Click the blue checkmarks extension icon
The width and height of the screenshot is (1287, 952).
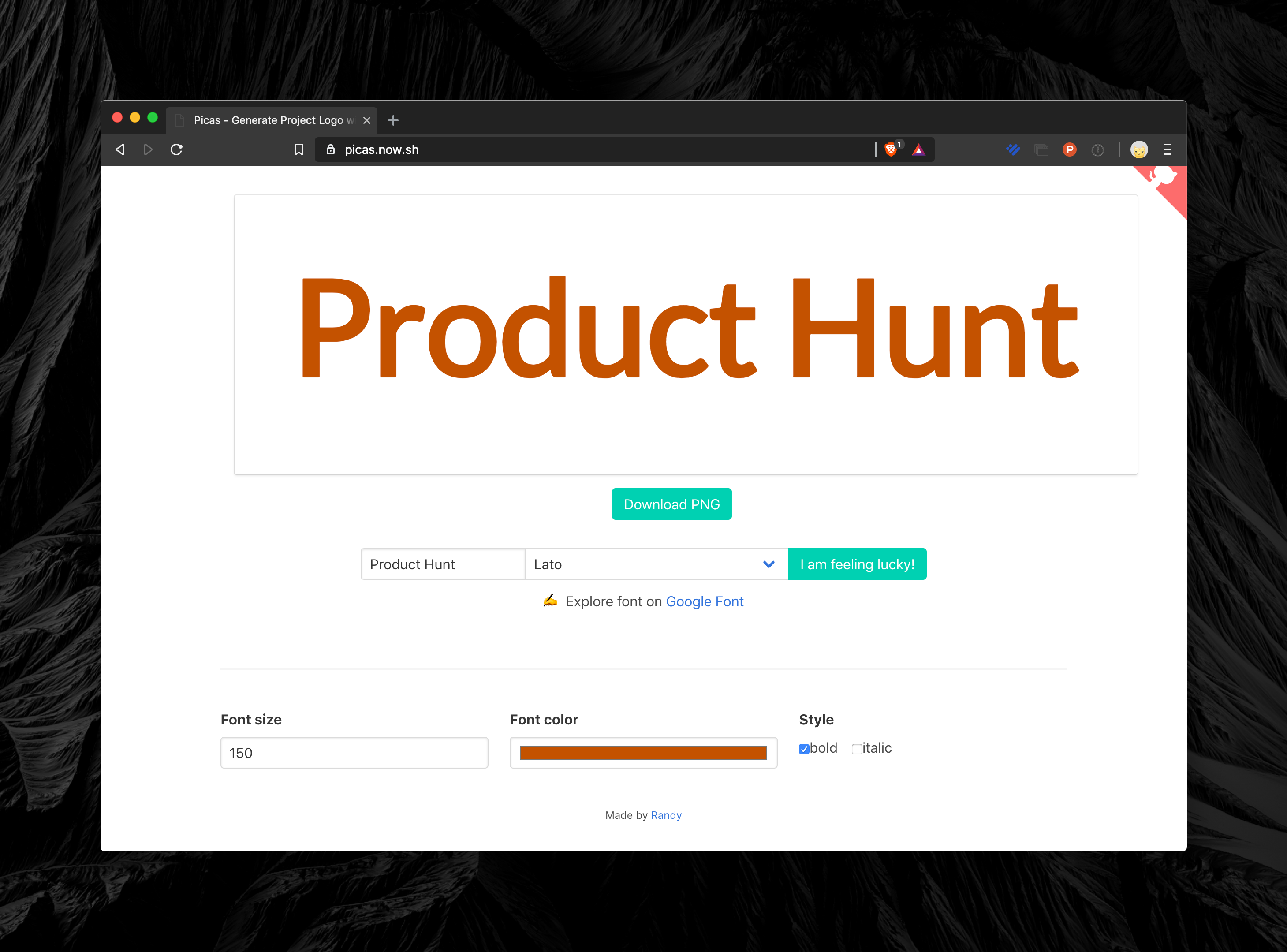(x=1013, y=150)
